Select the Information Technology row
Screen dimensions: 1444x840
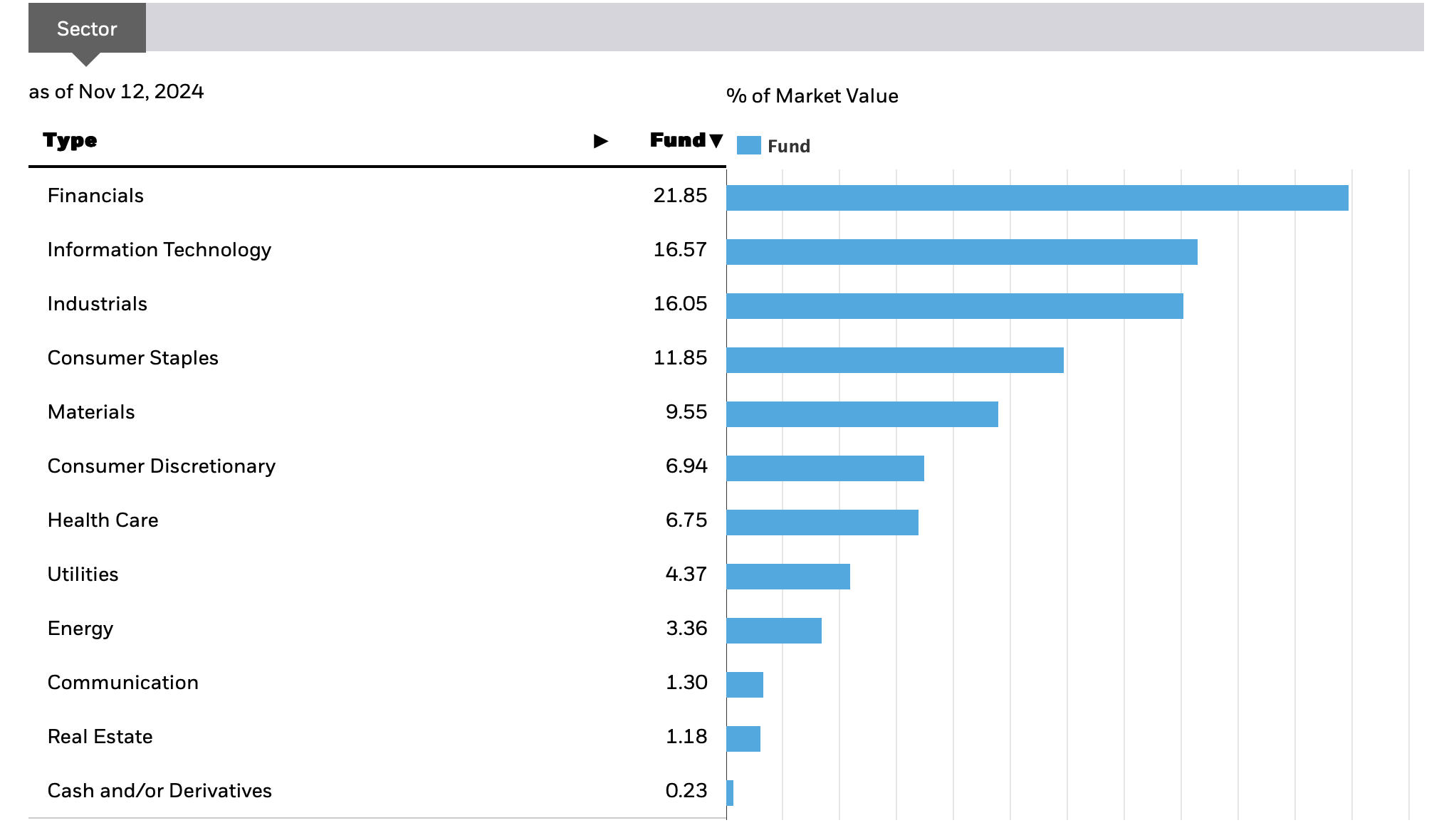(159, 250)
